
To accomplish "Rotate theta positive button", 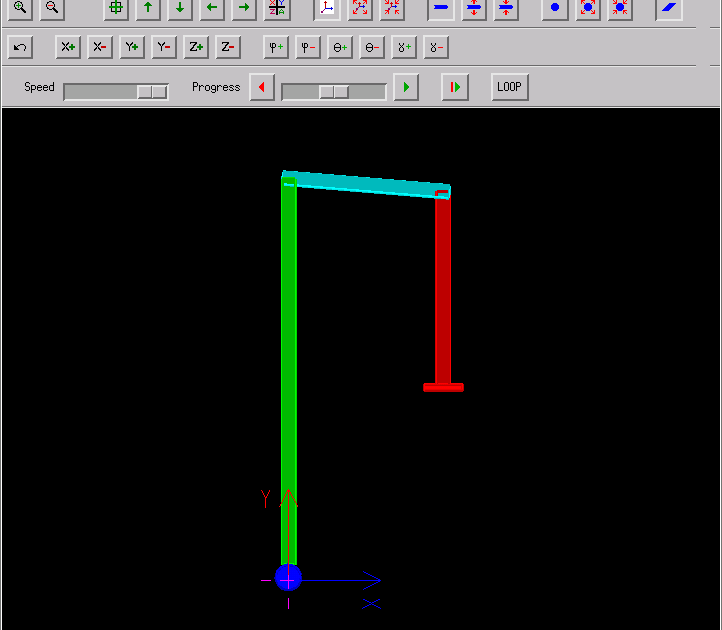I will click(340, 47).
